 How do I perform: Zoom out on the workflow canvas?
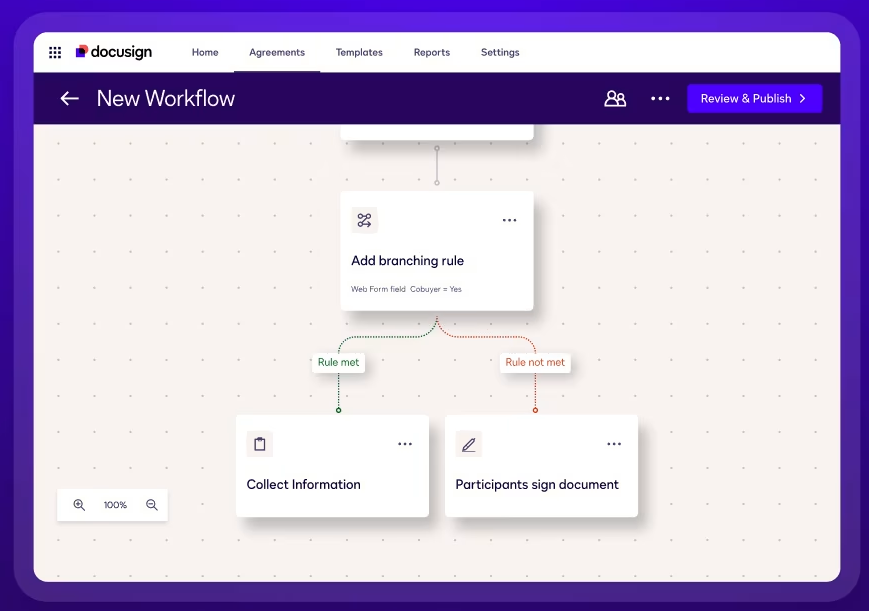point(152,505)
